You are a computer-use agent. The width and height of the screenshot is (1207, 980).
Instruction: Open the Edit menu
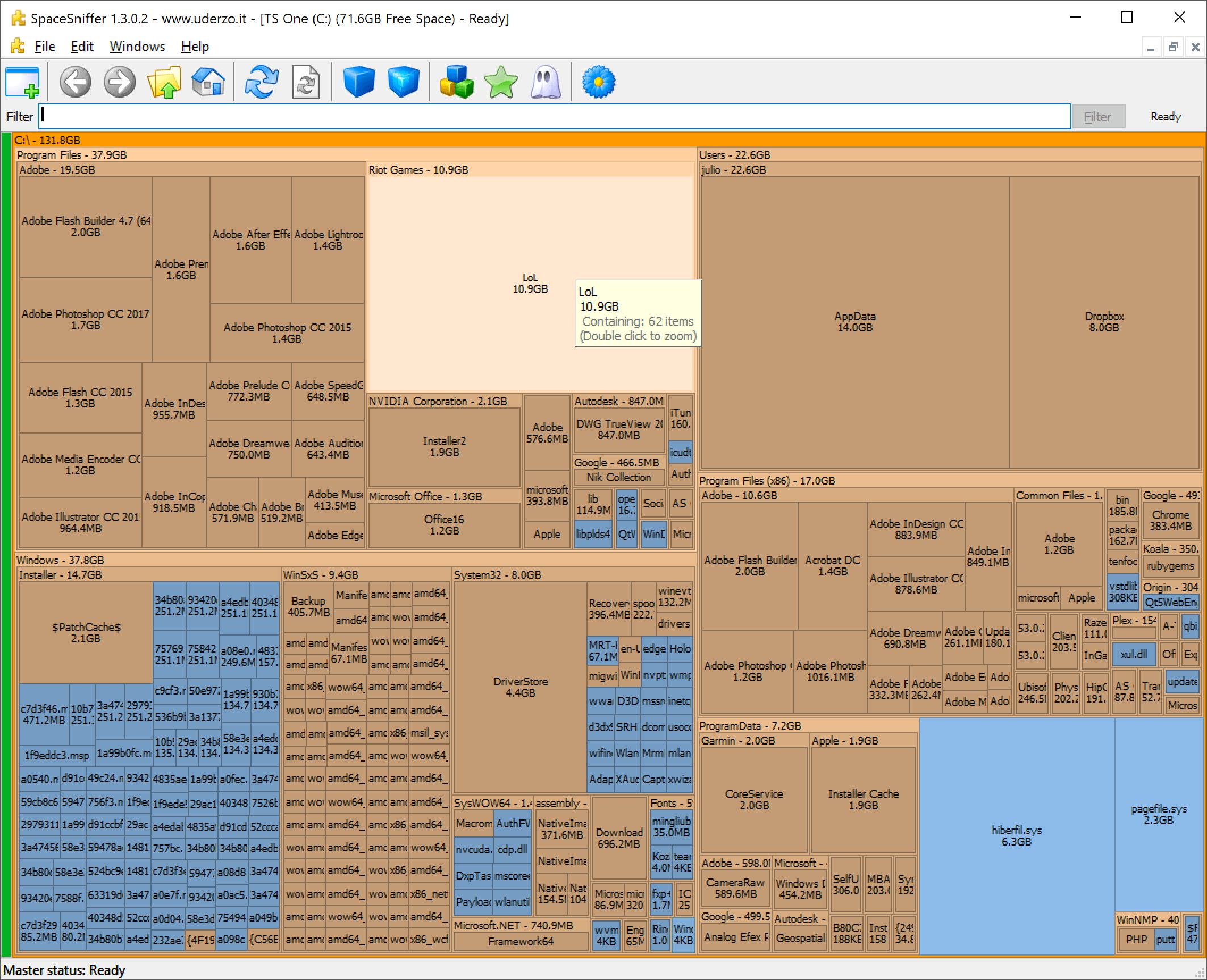(x=82, y=47)
